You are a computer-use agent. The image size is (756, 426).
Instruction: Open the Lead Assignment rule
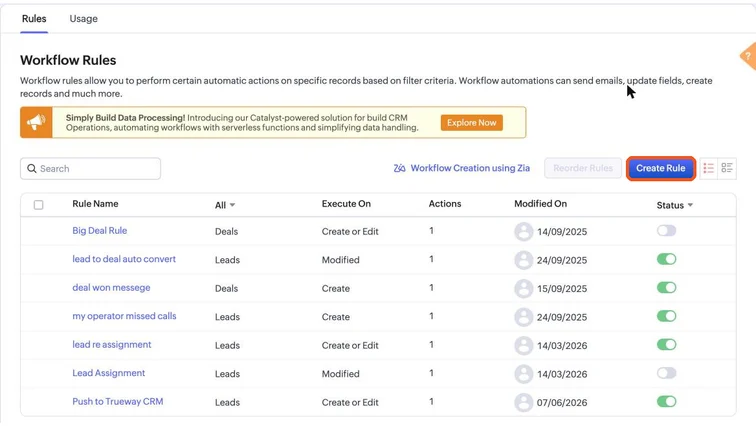(x=108, y=373)
